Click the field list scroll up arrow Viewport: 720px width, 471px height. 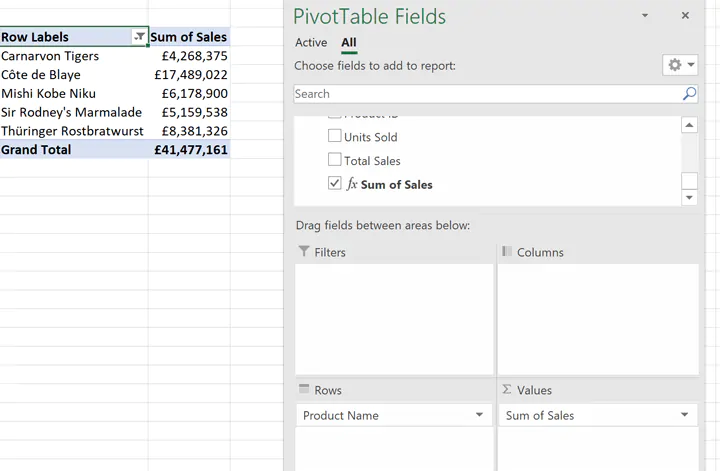coord(689,125)
